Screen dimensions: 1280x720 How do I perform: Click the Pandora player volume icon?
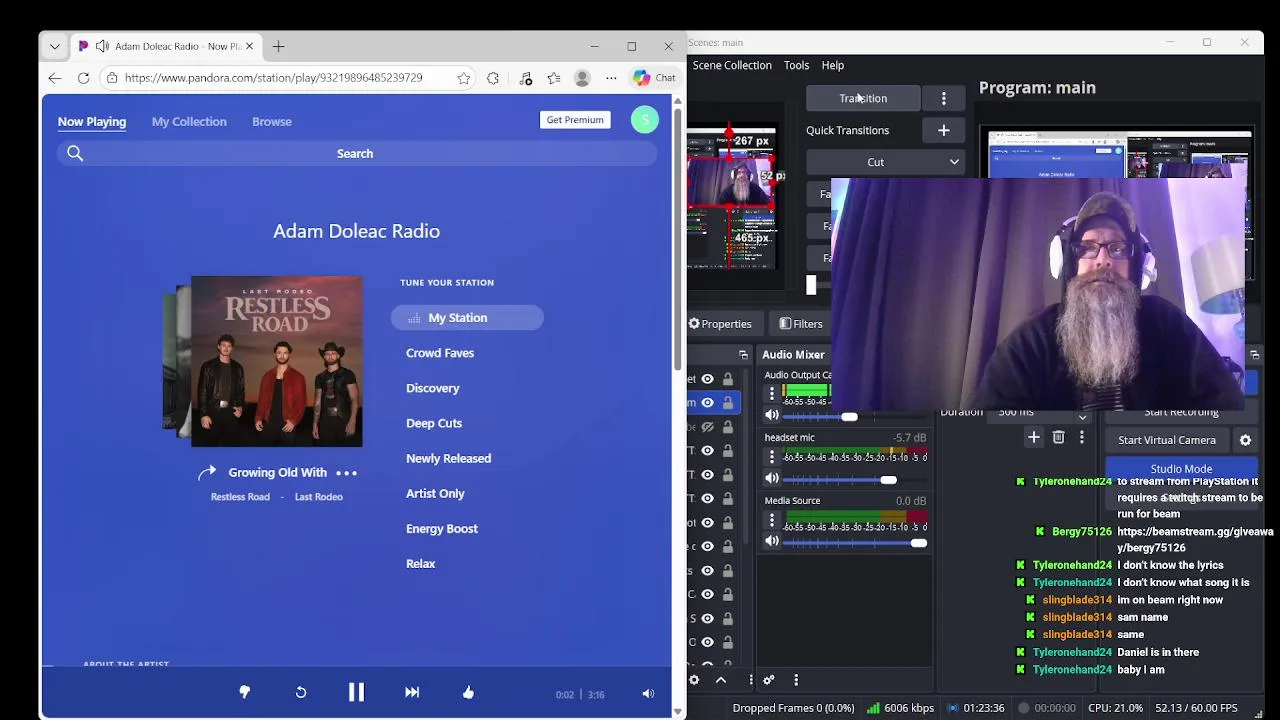(648, 694)
